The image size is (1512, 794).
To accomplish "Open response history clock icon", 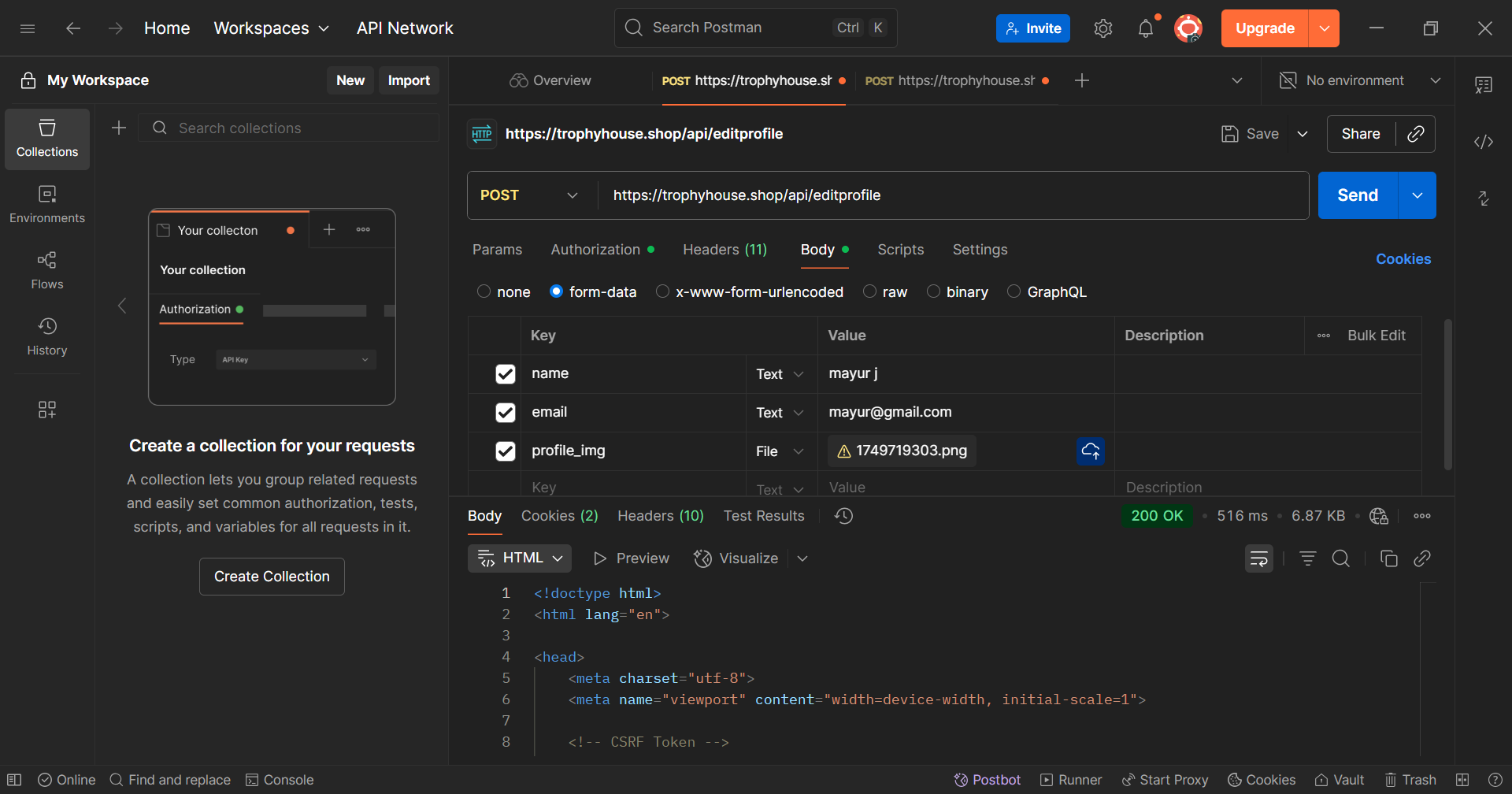I will click(x=844, y=516).
